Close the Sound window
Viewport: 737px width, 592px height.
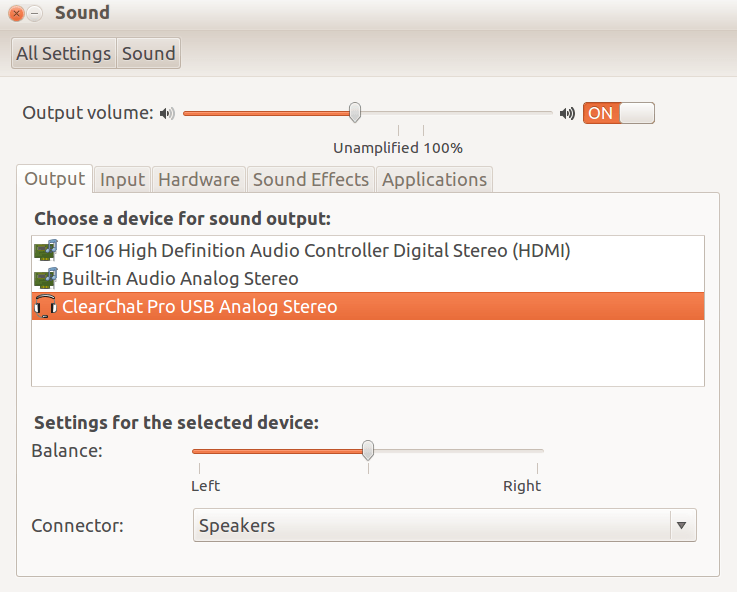(17, 14)
